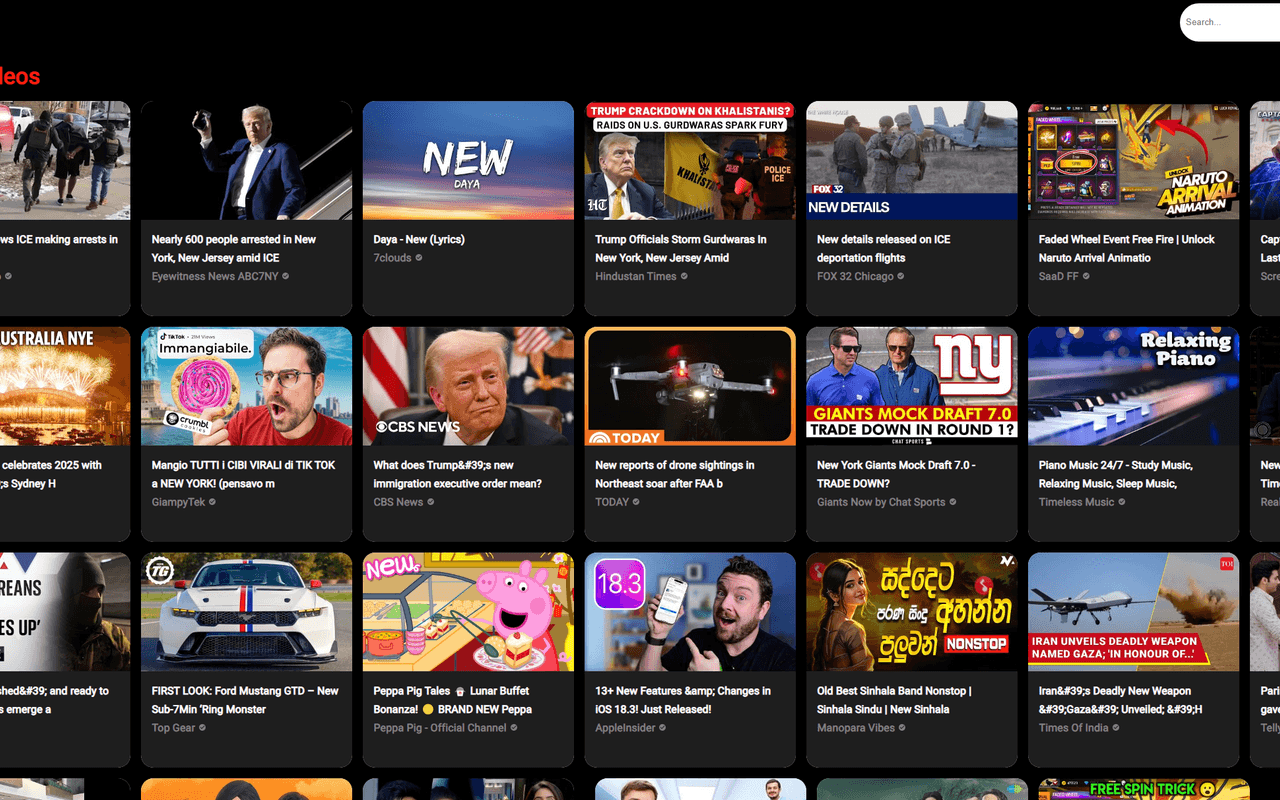1280x800 pixels.
Task: Click the verified icon beside CBS News
Action: click(x=430, y=502)
